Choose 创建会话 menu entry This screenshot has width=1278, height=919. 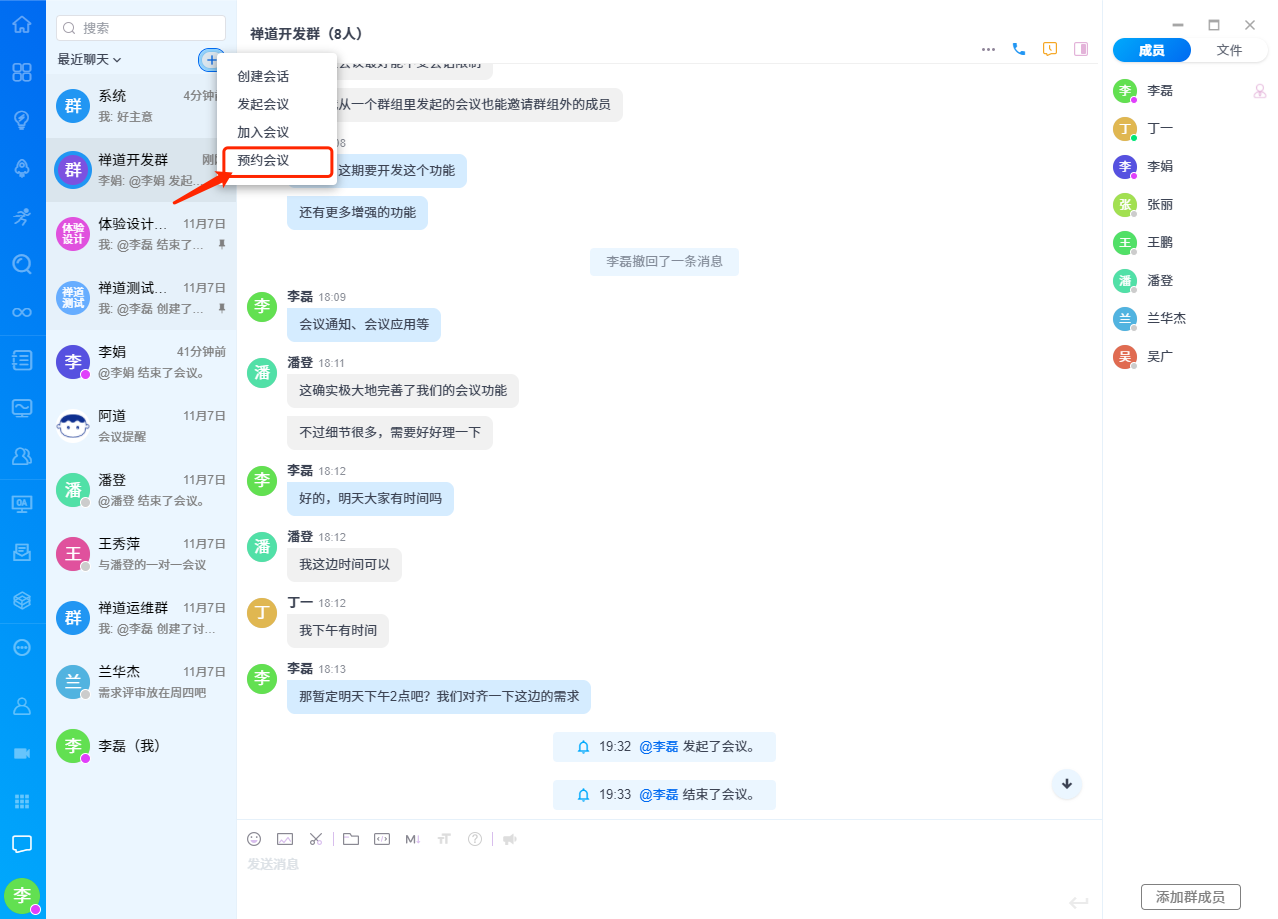pyautogui.click(x=263, y=76)
